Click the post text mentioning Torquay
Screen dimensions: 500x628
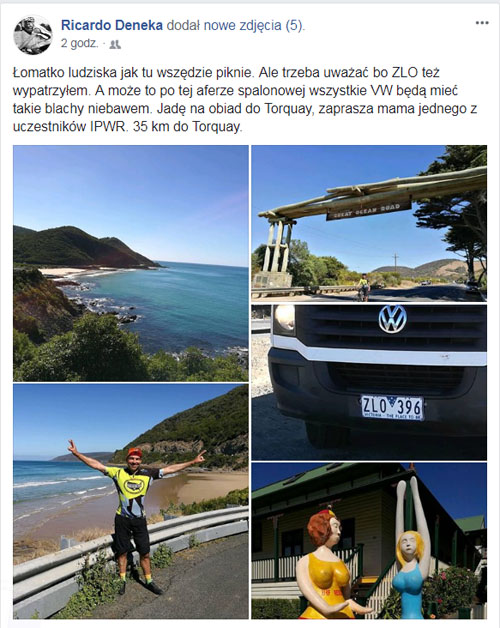click(x=245, y=100)
